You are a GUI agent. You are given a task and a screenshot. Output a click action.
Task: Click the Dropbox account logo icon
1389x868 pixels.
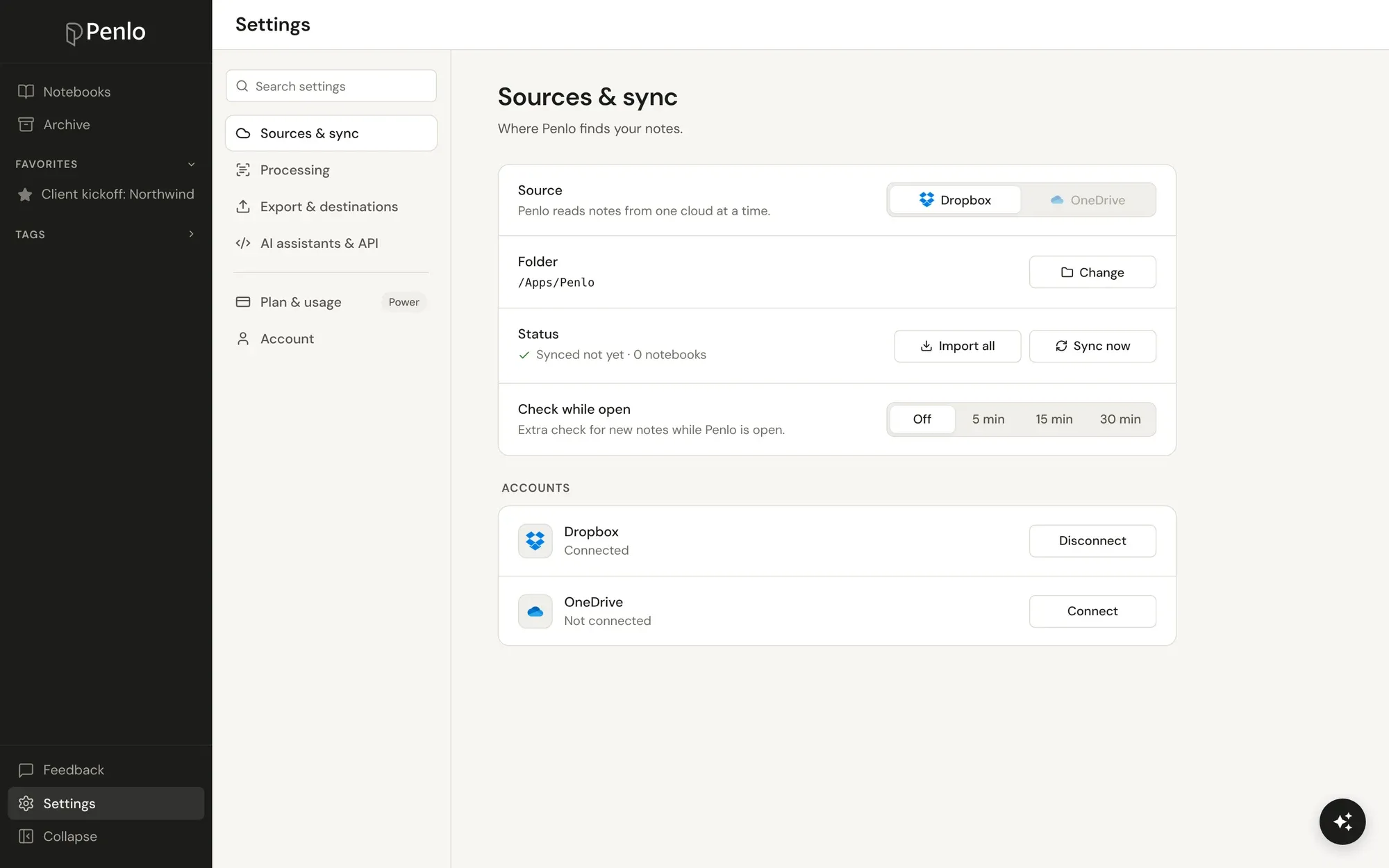[x=535, y=541]
